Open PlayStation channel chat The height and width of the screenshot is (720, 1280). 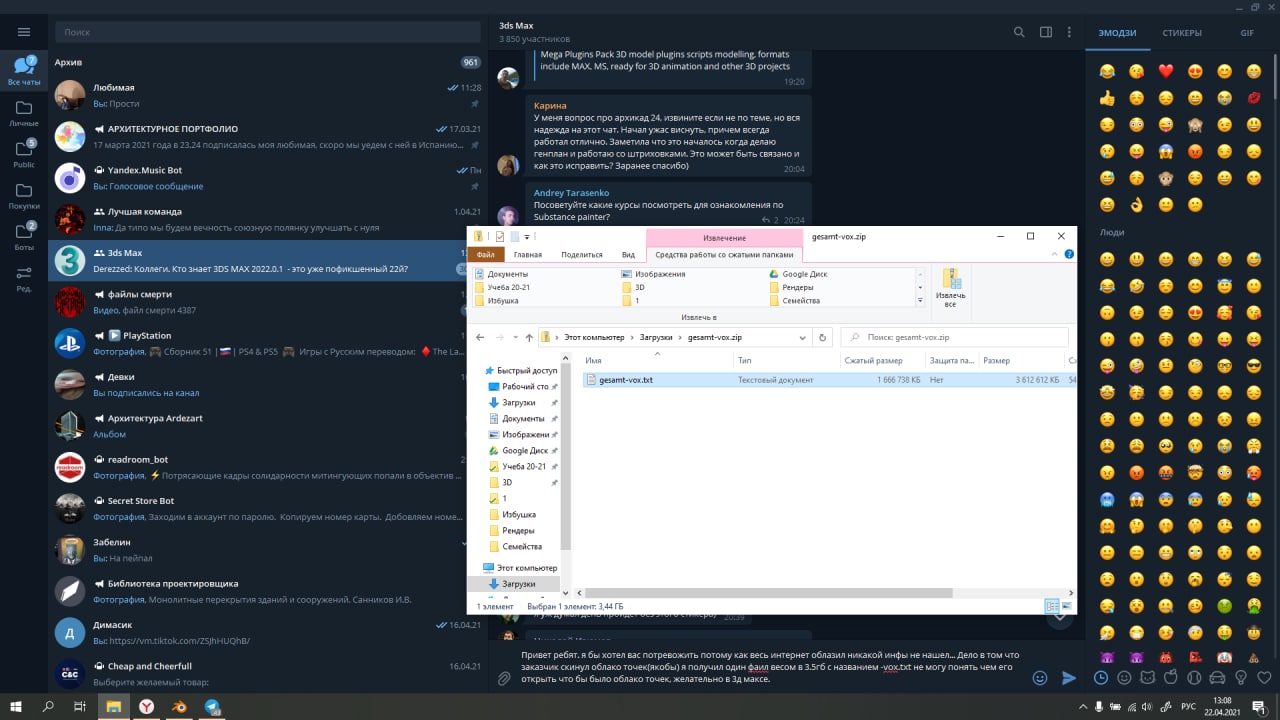tap(255, 343)
